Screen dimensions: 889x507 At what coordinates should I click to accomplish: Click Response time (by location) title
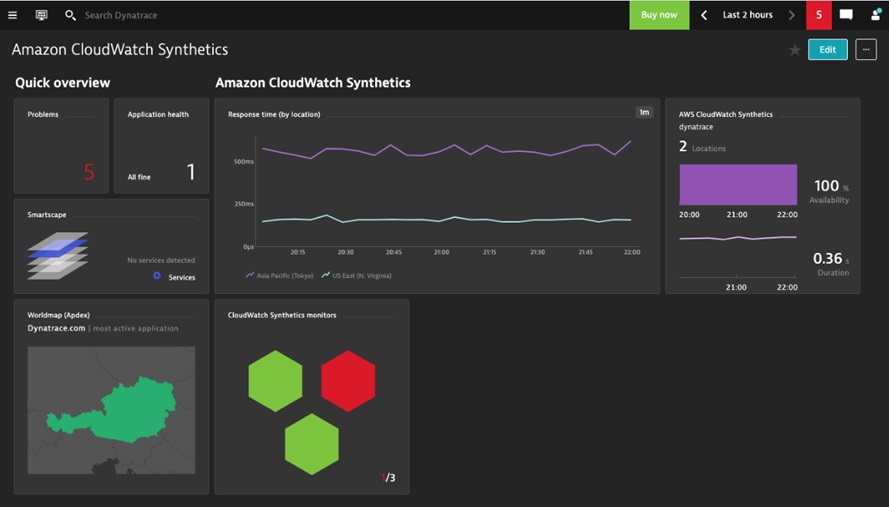tap(274, 115)
